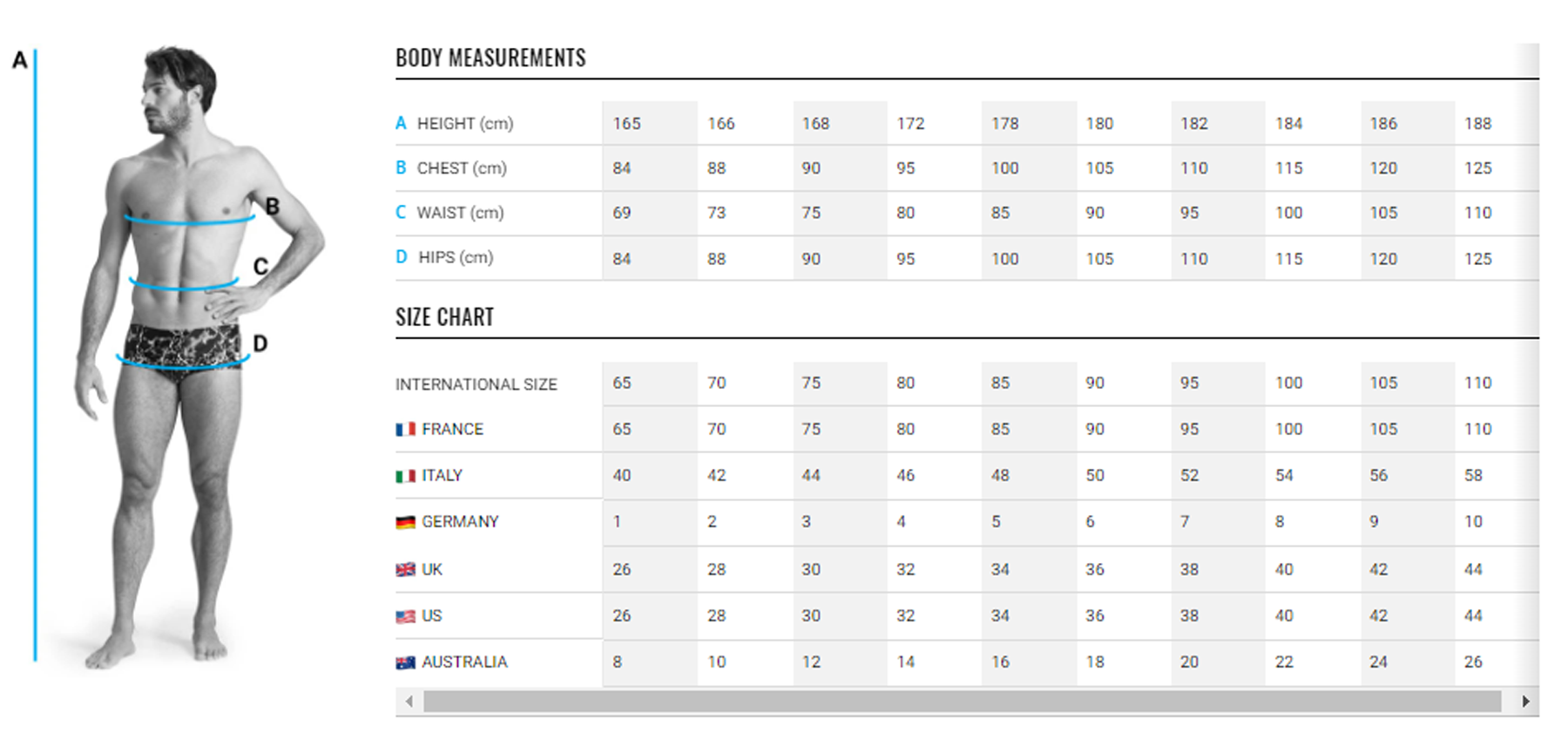Image resolution: width=1568 pixels, height=733 pixels.
Task: Click the UK flag icon
Action: click(x=405, y=570)
